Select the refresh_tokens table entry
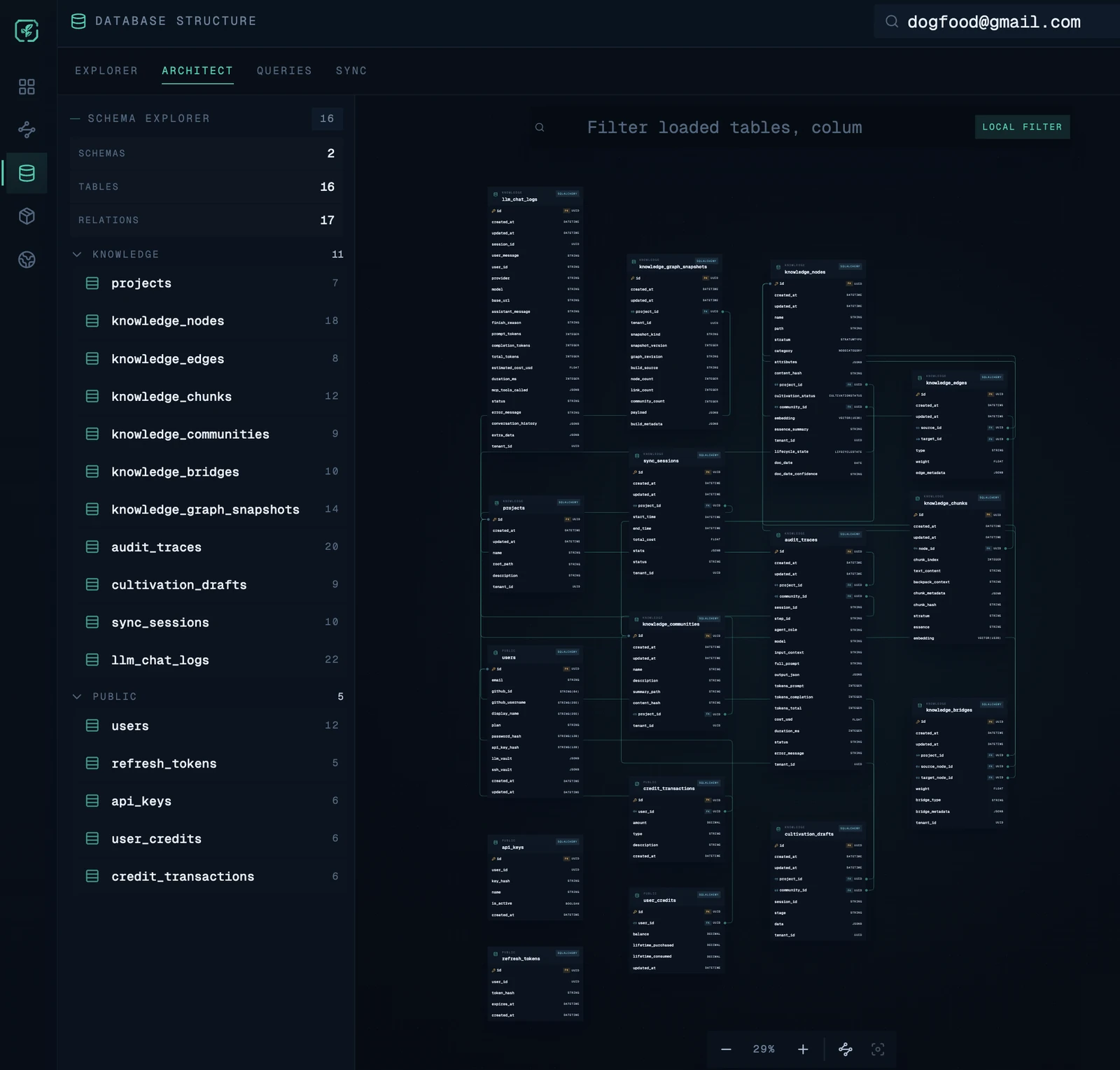The image size is (1120, 1070). [x=164, y=763]
